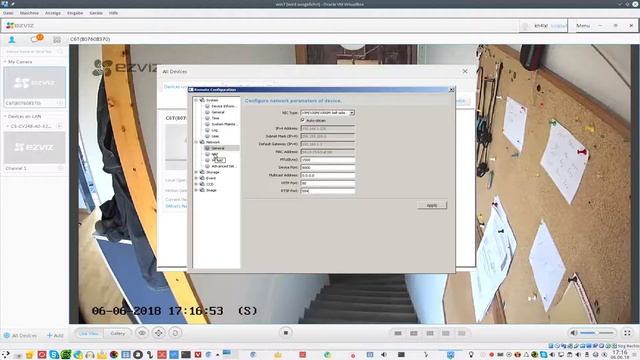Screen dimensions: 640x360
Task: Click the device search field in sidebar
Action: coord(34,52)
